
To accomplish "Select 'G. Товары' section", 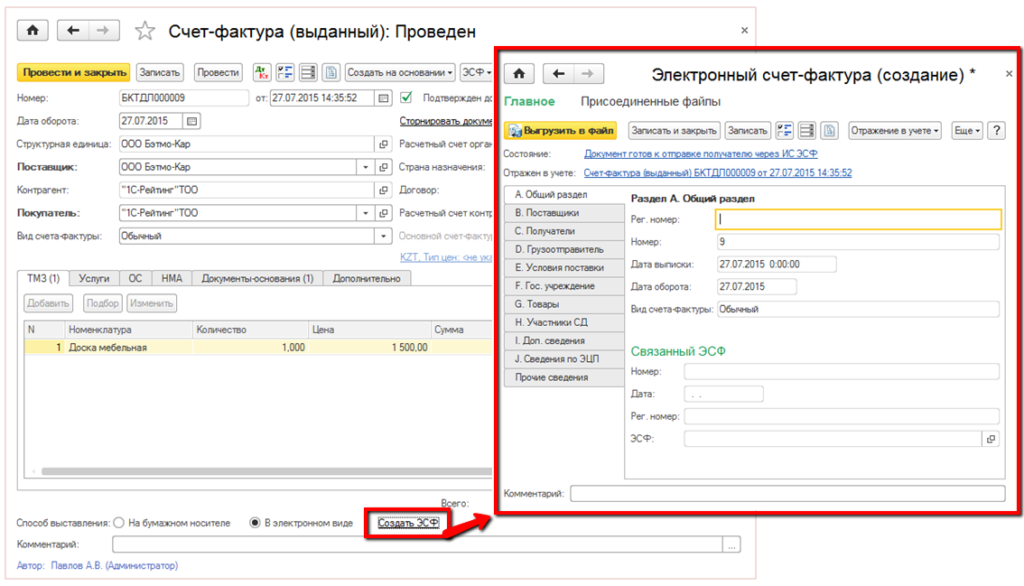I will point(564,304).
